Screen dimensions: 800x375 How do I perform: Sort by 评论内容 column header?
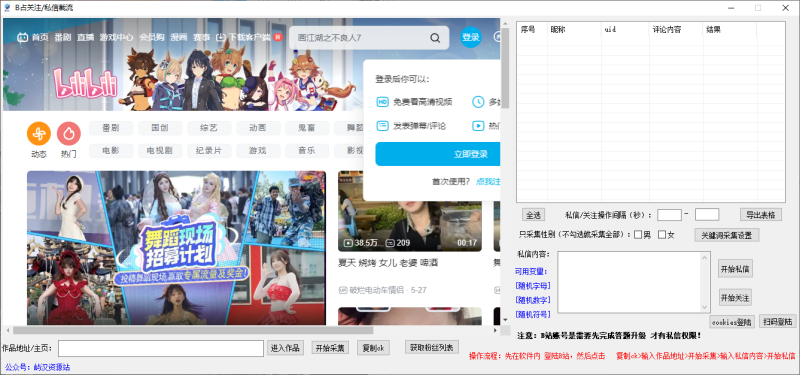(x=676, y=30)
